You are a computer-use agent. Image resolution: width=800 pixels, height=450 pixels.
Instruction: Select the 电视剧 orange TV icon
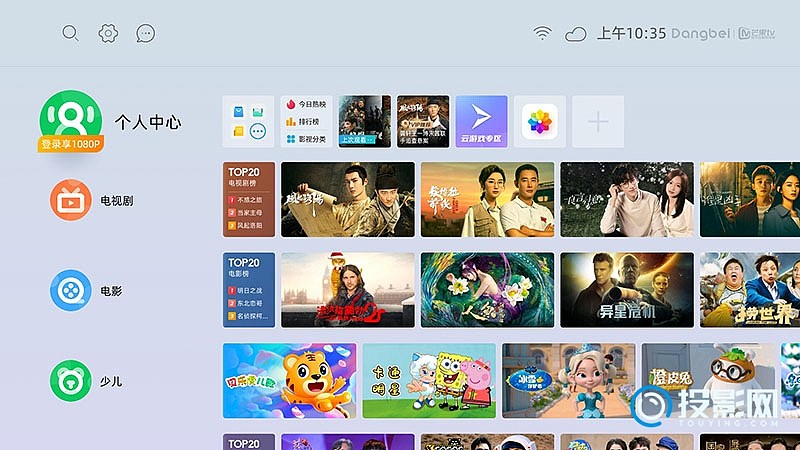tap(71, 200)
